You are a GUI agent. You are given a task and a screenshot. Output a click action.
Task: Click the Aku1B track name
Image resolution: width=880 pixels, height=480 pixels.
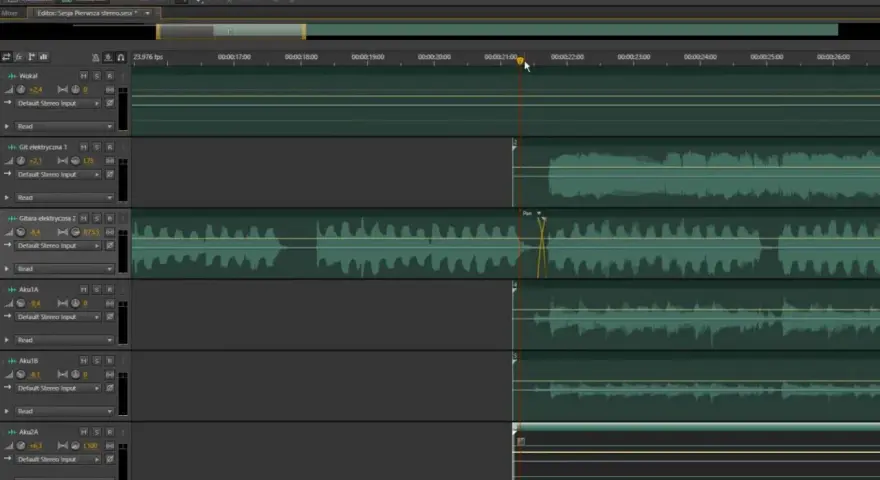click(x=29, y=361)
